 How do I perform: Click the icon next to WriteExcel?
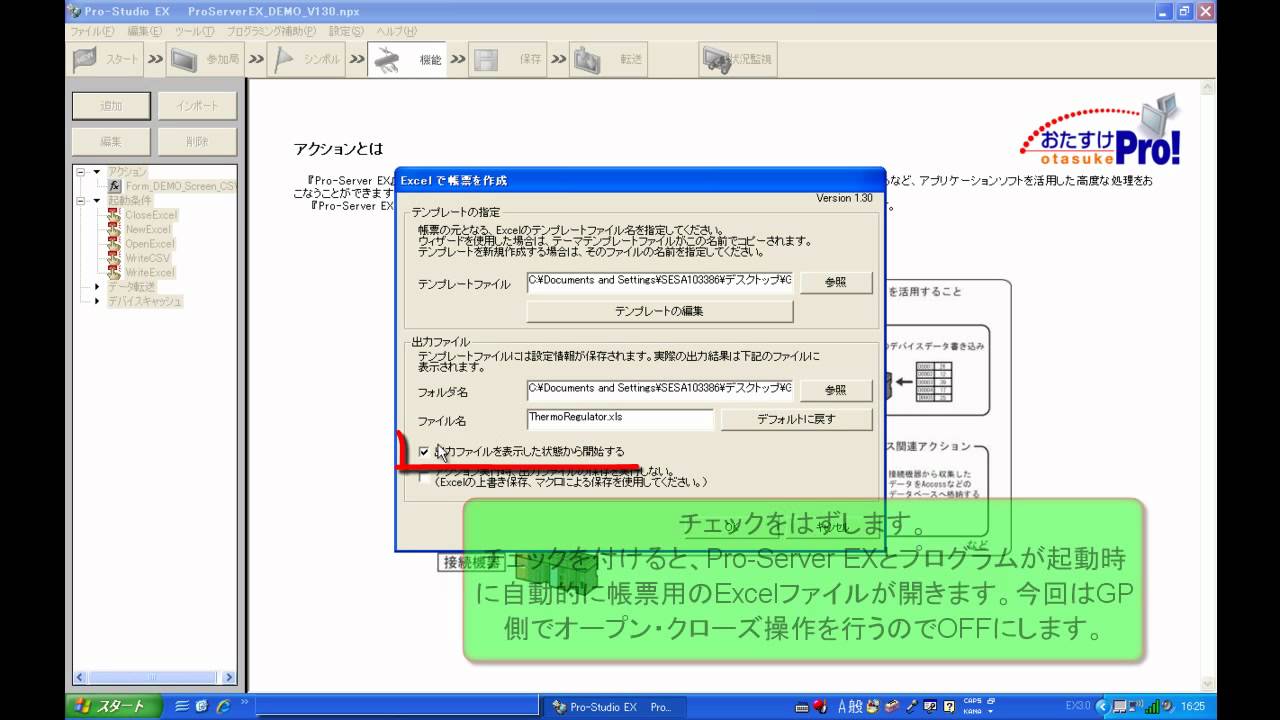click(x=114, y=272)
